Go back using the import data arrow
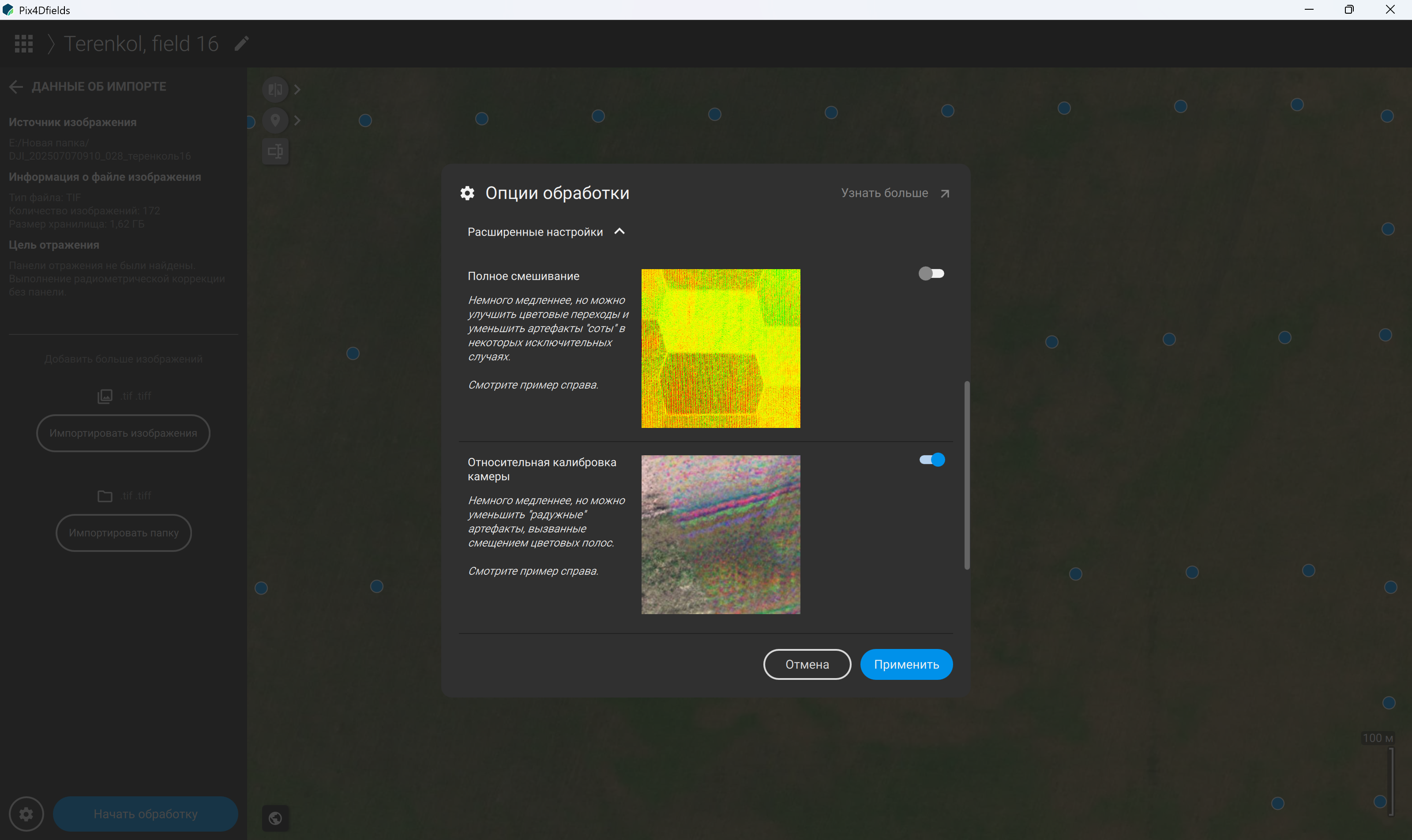 [16, 86]
